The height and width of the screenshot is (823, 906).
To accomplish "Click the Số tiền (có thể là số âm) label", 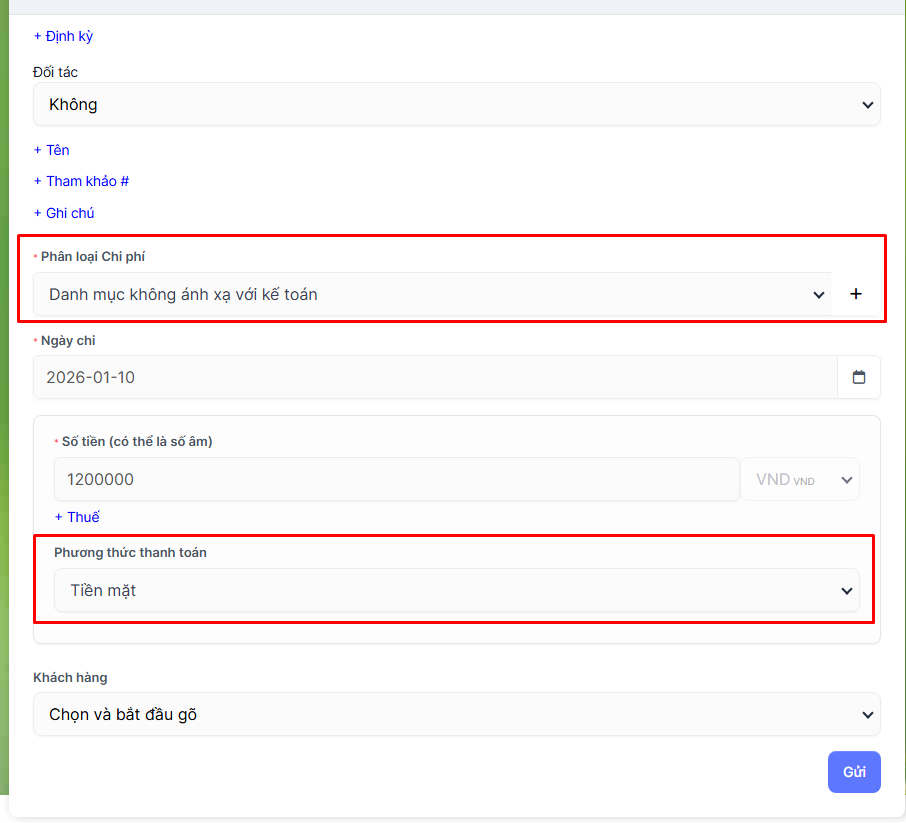I will pos(136,441).
